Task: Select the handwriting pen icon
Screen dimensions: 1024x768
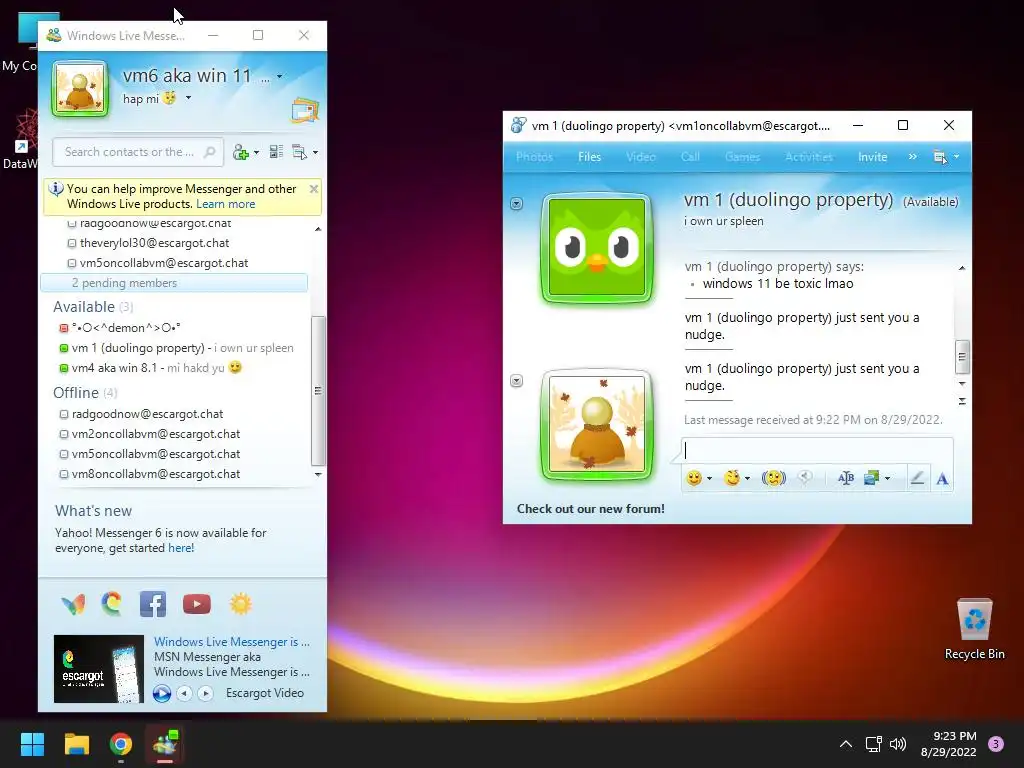Action: click(x=917, y=478)
